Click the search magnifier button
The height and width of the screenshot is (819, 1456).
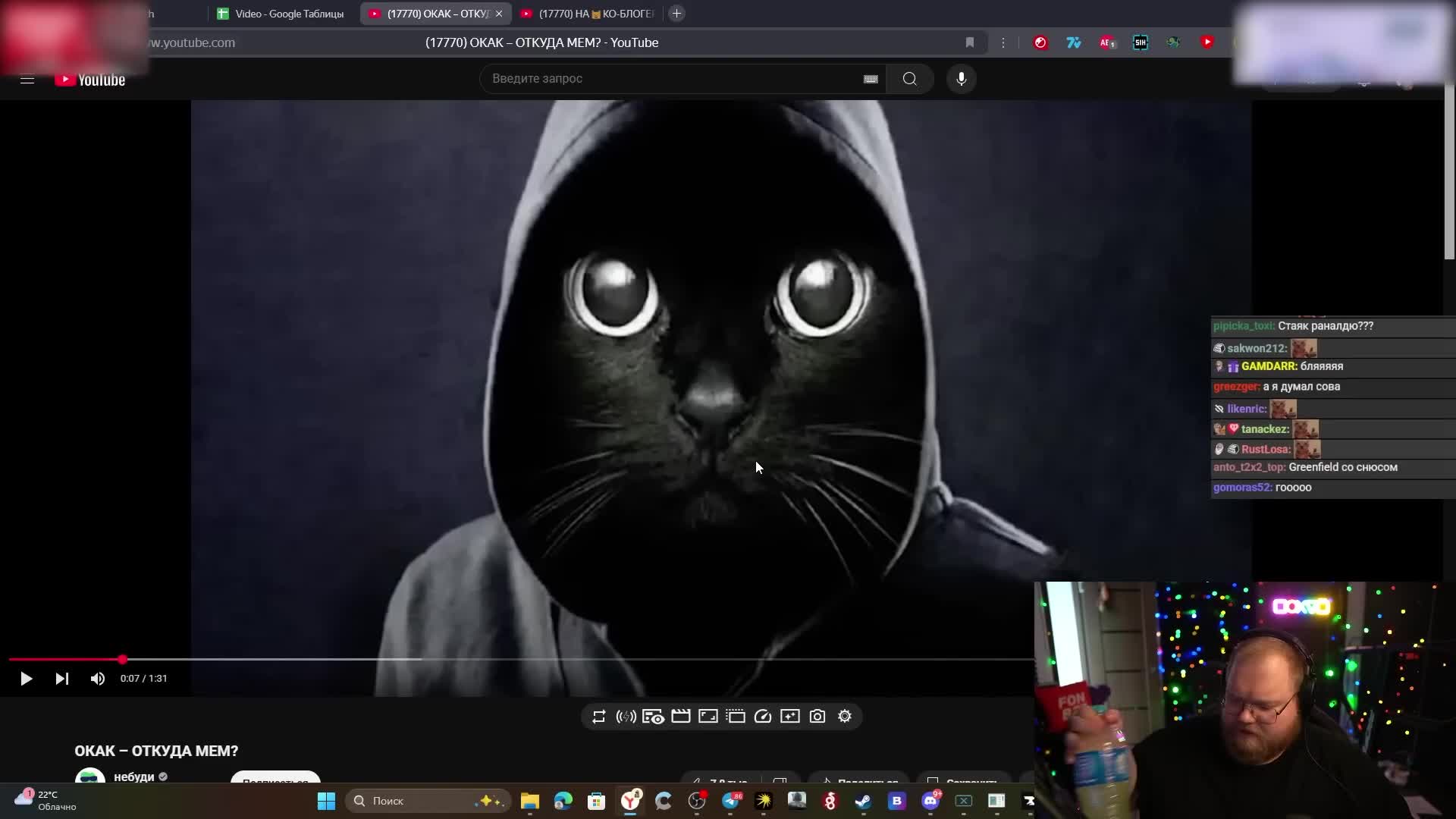909,79
